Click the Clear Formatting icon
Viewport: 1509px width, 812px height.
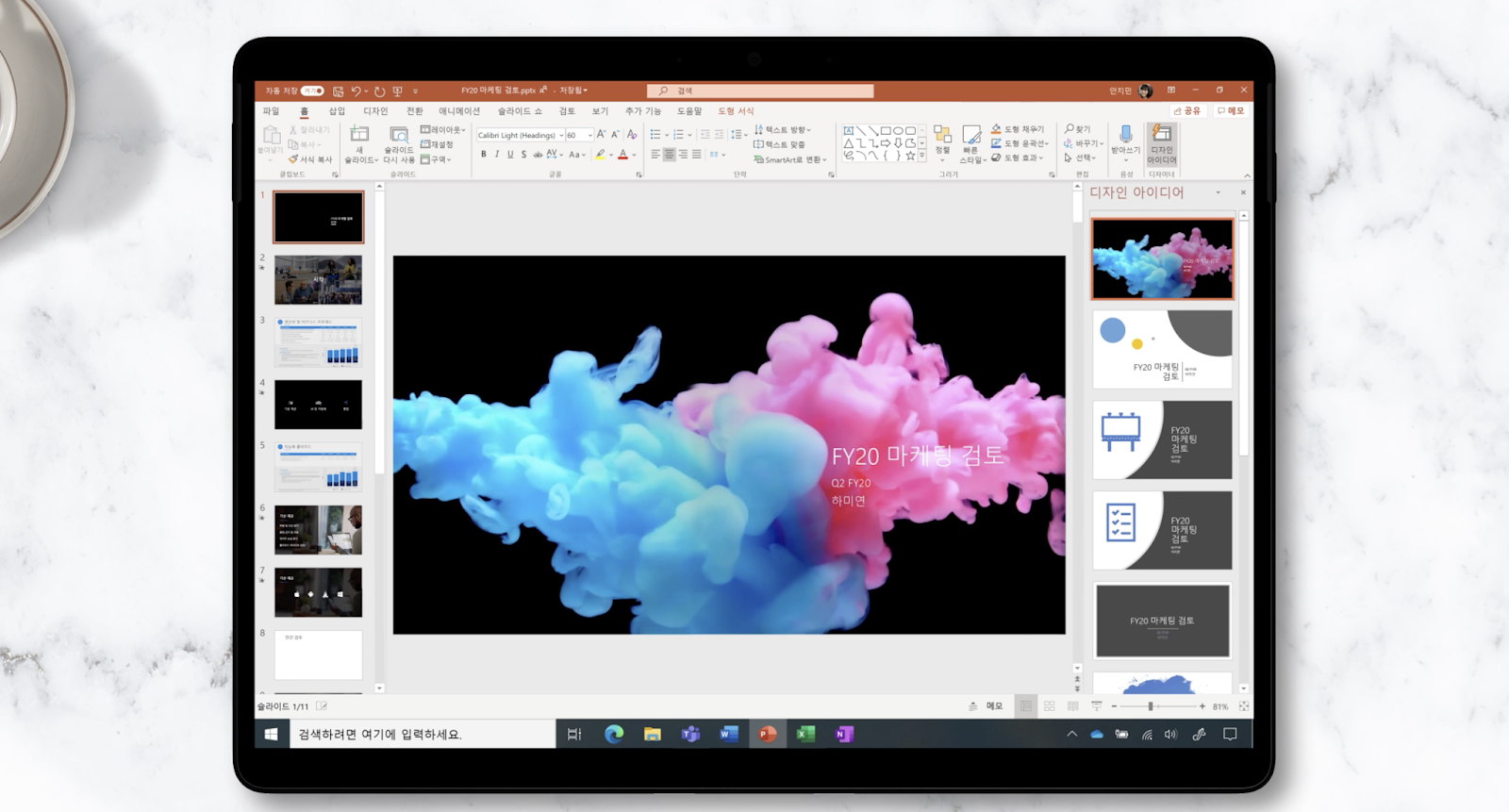(632, 135)
